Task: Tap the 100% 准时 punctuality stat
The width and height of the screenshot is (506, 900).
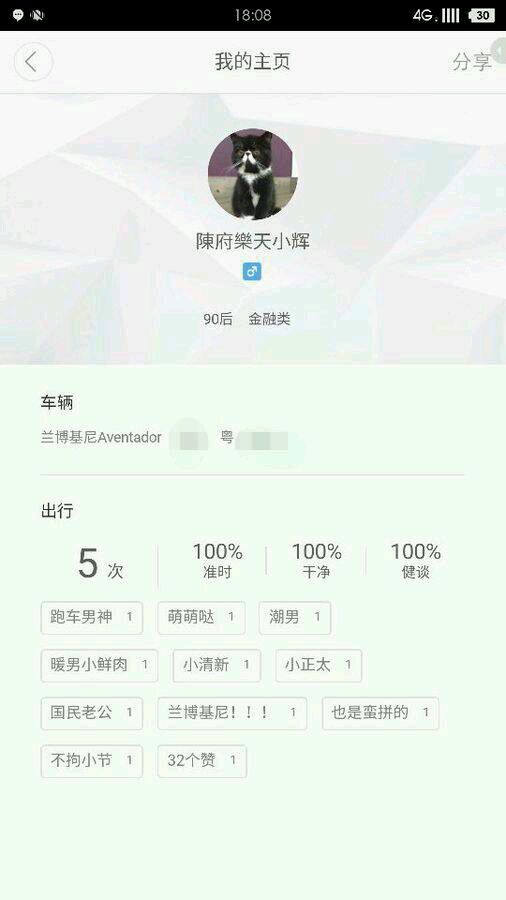Action: (x=217, y=560)
